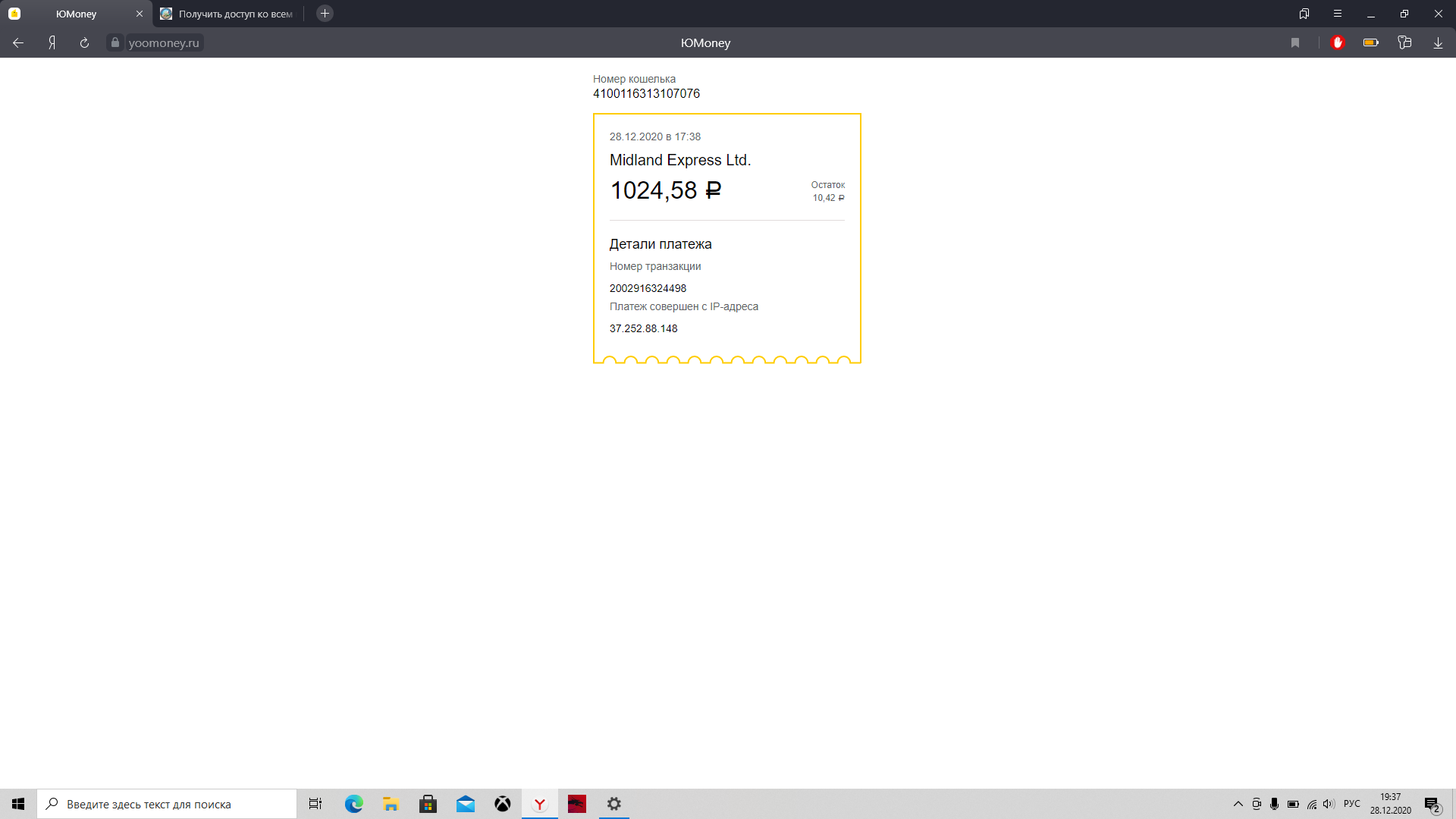This screenshot has width=1456, height=819.
Task: Close the ЮMoney tab
Action: [140, 14]
